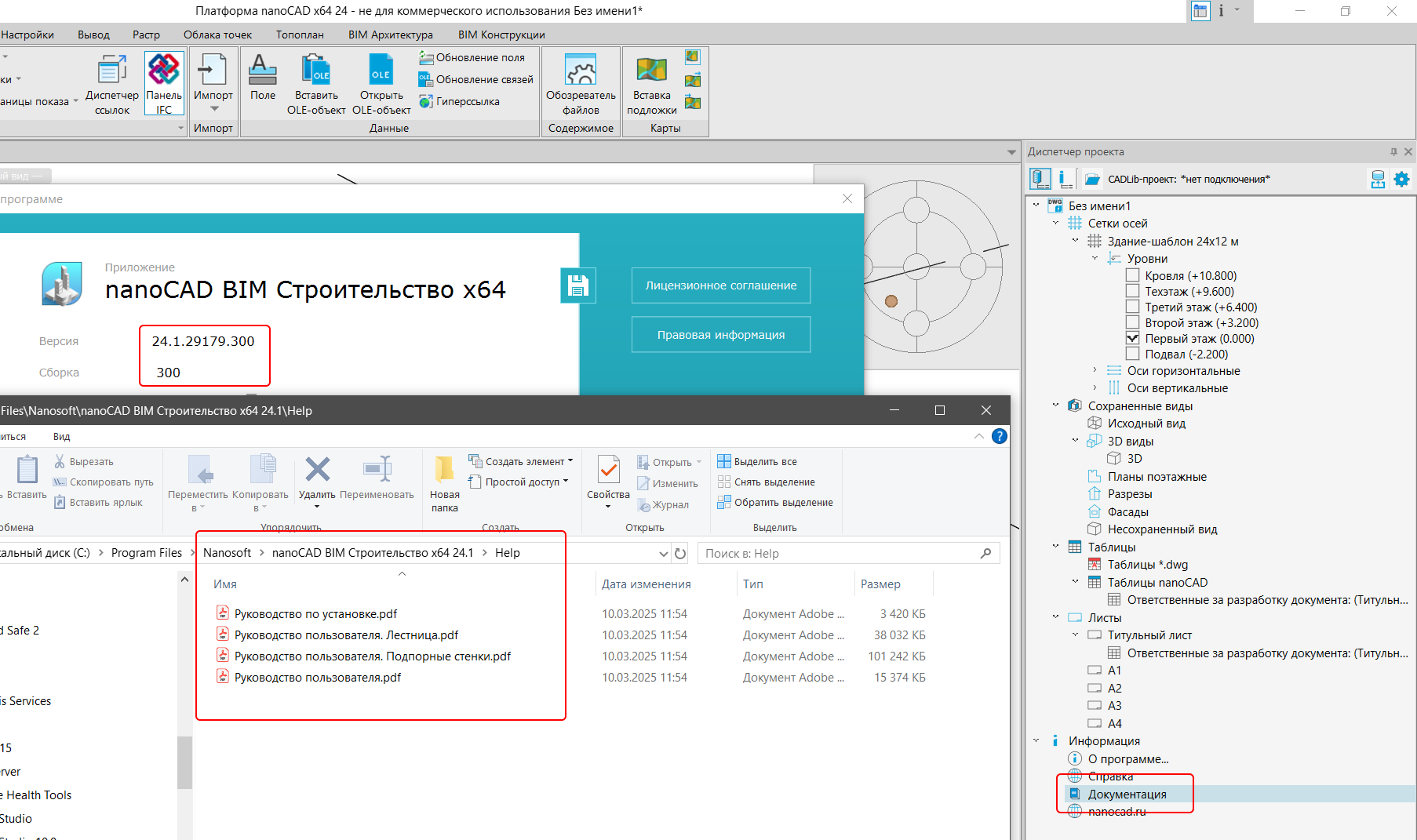Collapse the Листы node
The width and height of the screenshot is (1417, 840).
[x=1056, y=617]
